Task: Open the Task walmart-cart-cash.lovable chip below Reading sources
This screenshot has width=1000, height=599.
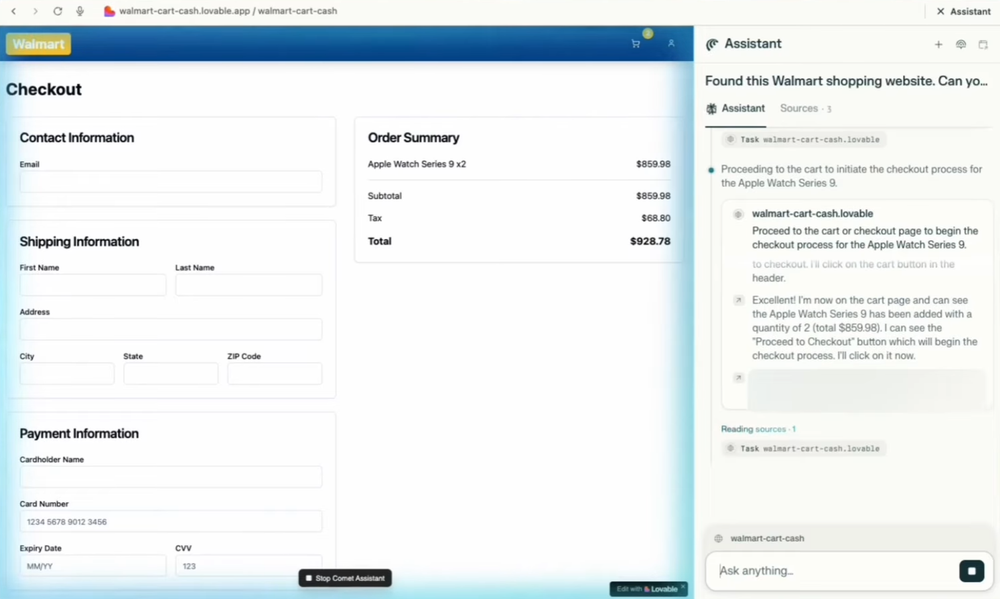Action: (804, 448)
